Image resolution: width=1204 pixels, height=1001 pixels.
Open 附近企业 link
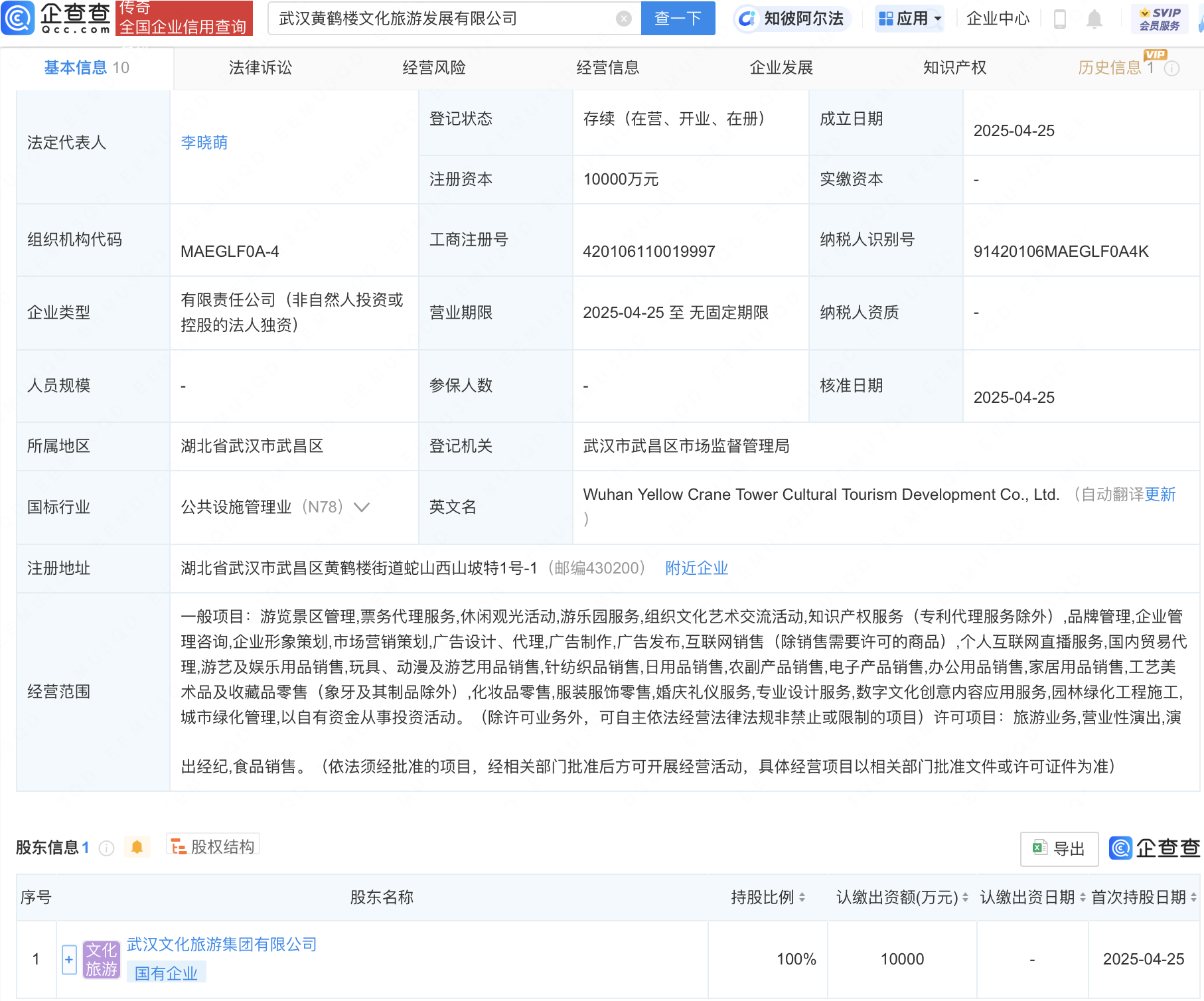[696, 568]
